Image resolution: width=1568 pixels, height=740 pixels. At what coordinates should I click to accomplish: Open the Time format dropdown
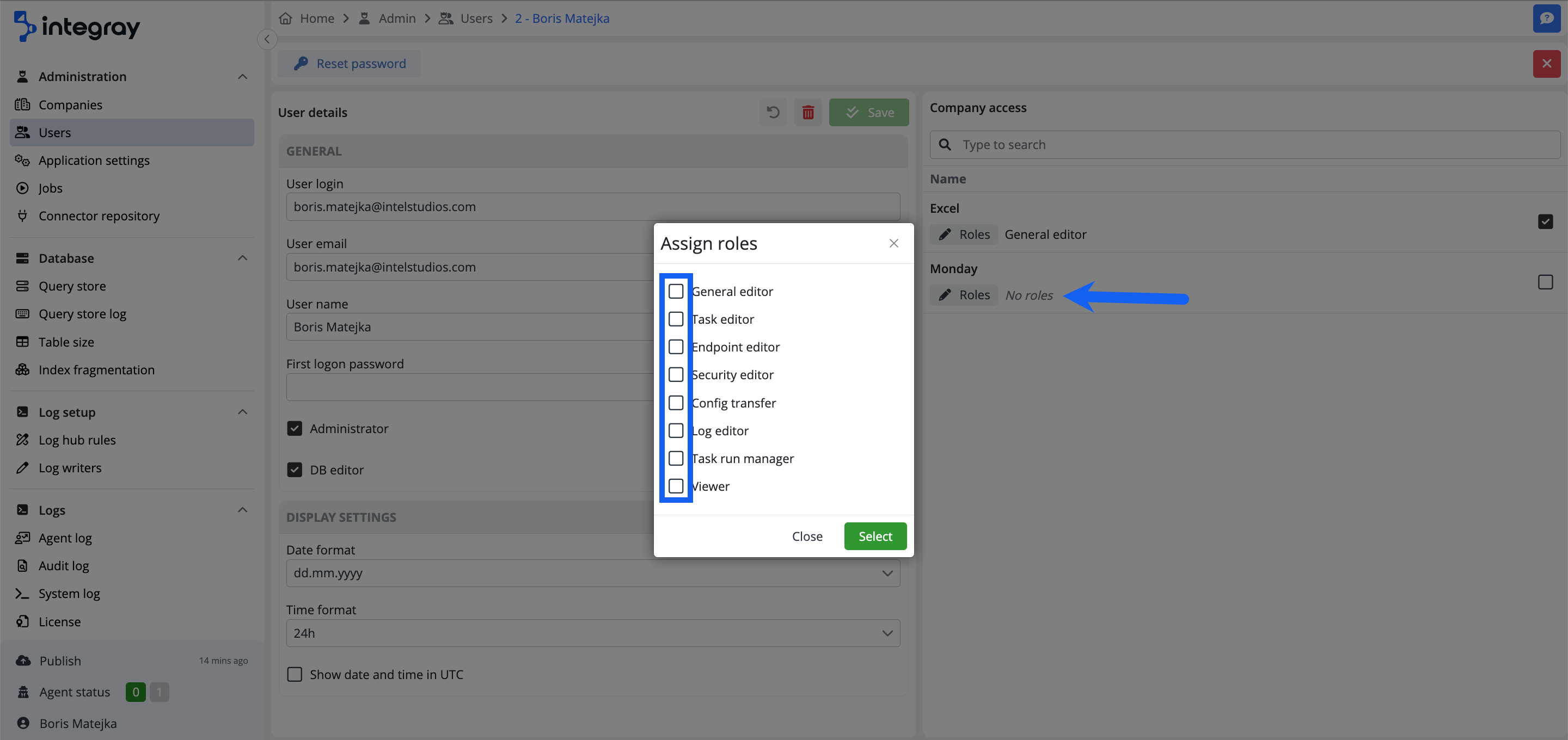click(592, 633)
